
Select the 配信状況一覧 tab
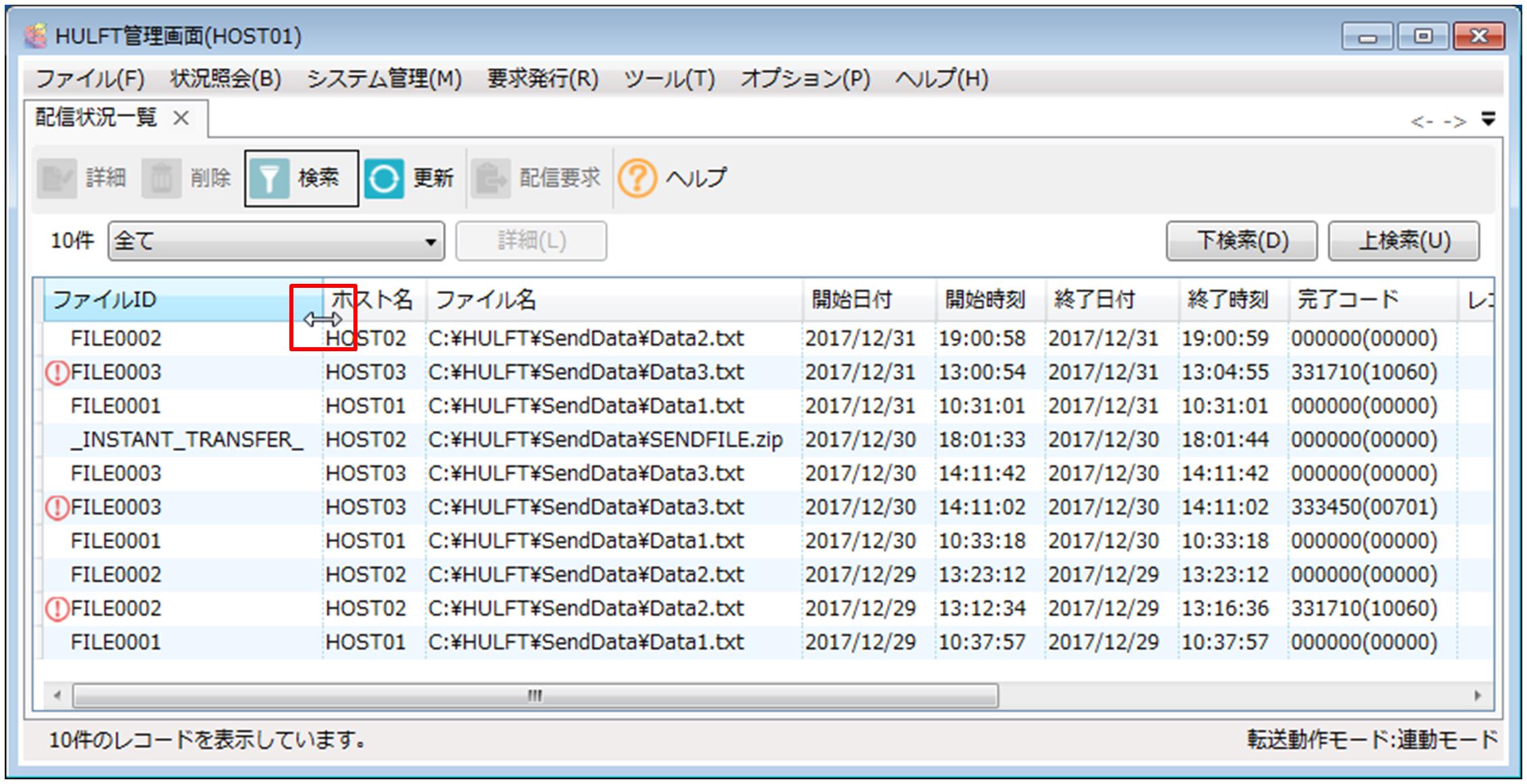[96, 118]
